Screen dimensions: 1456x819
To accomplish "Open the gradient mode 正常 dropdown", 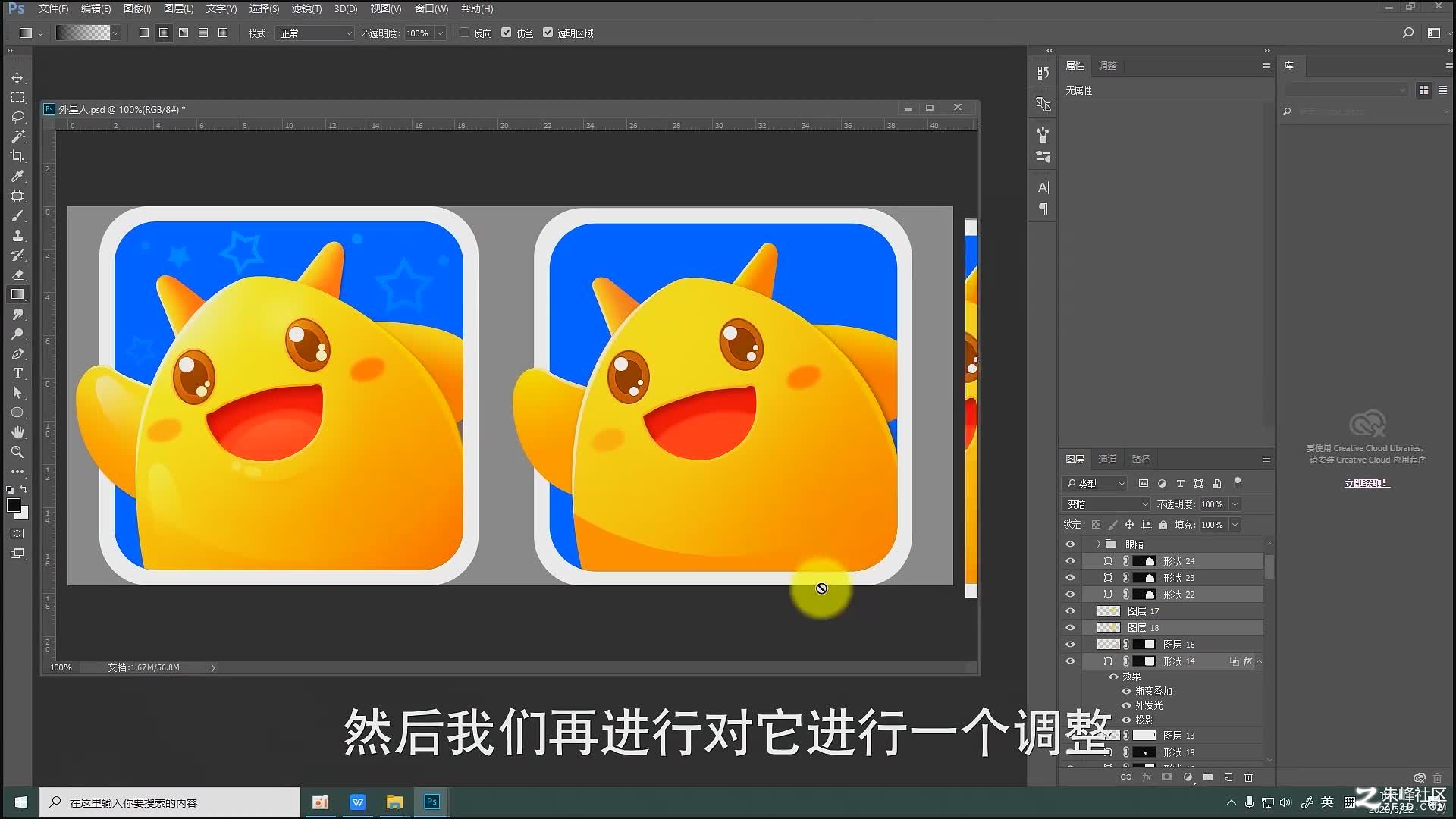I will 315,33.
